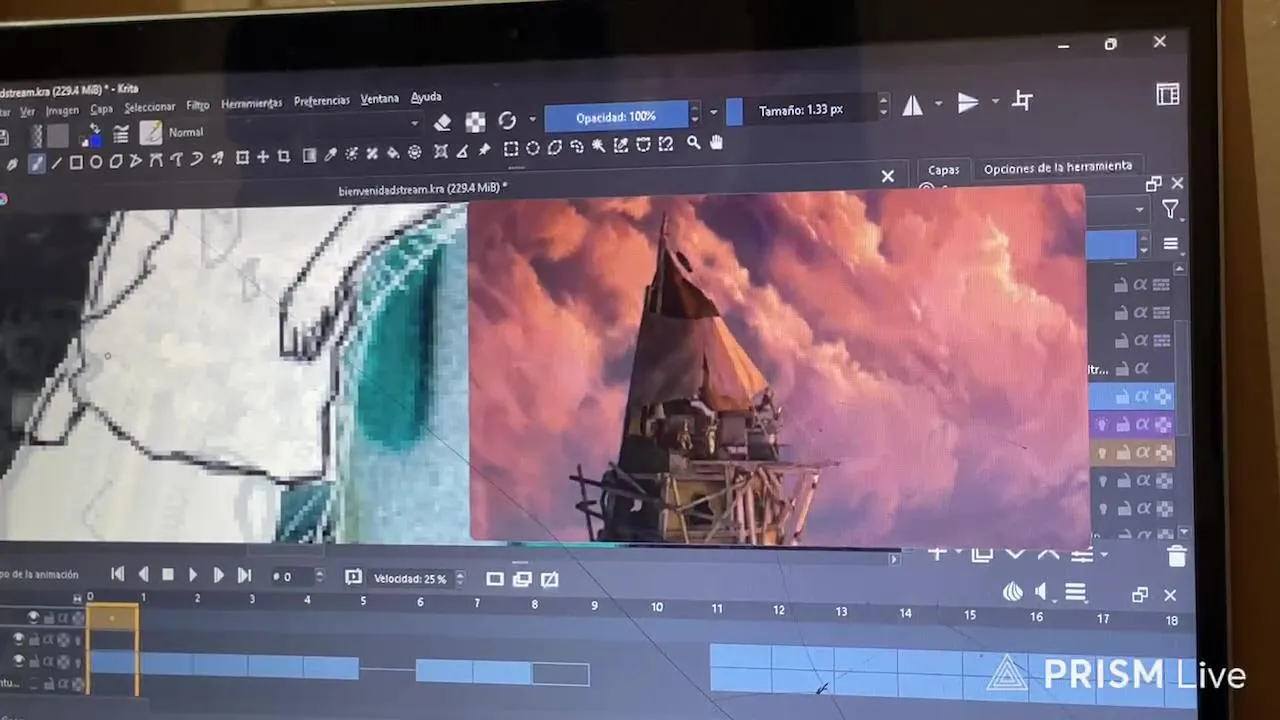Expand the horizontal mirror options arrow
The width and height of the screenshot is (1280, 720).
pos(938,103)
